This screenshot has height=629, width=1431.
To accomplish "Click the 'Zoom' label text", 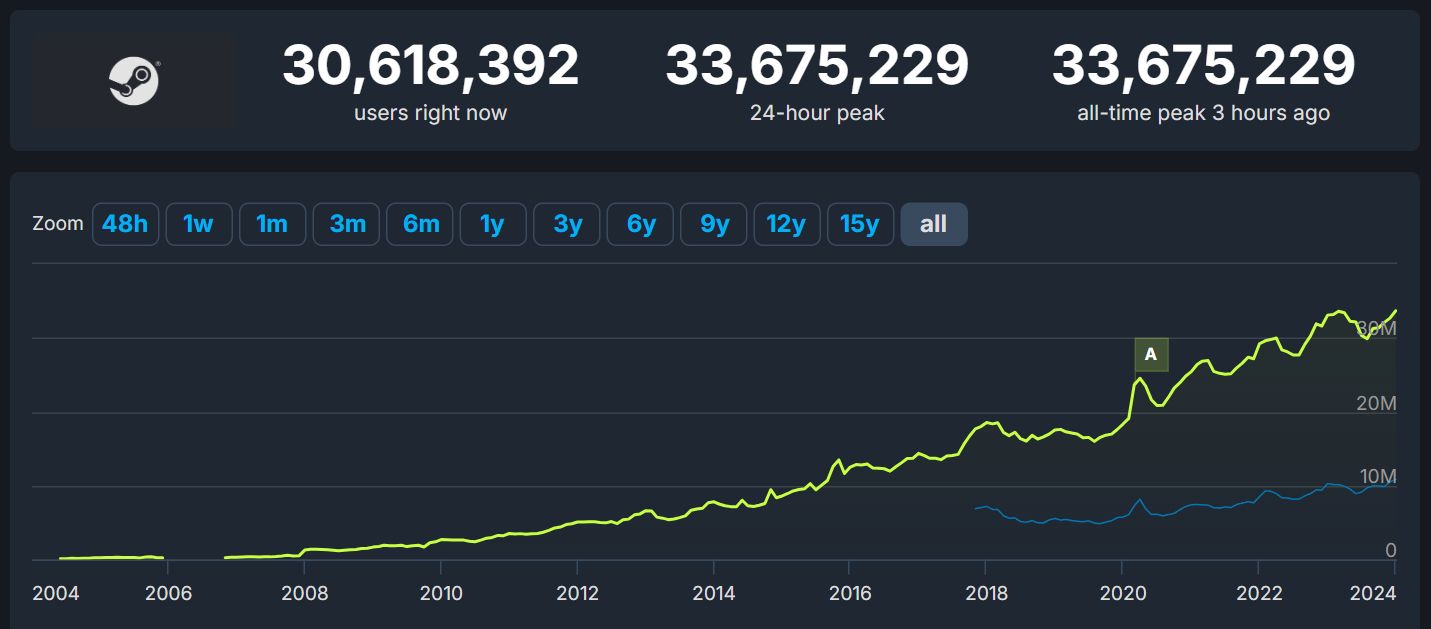I will [58, 223].
